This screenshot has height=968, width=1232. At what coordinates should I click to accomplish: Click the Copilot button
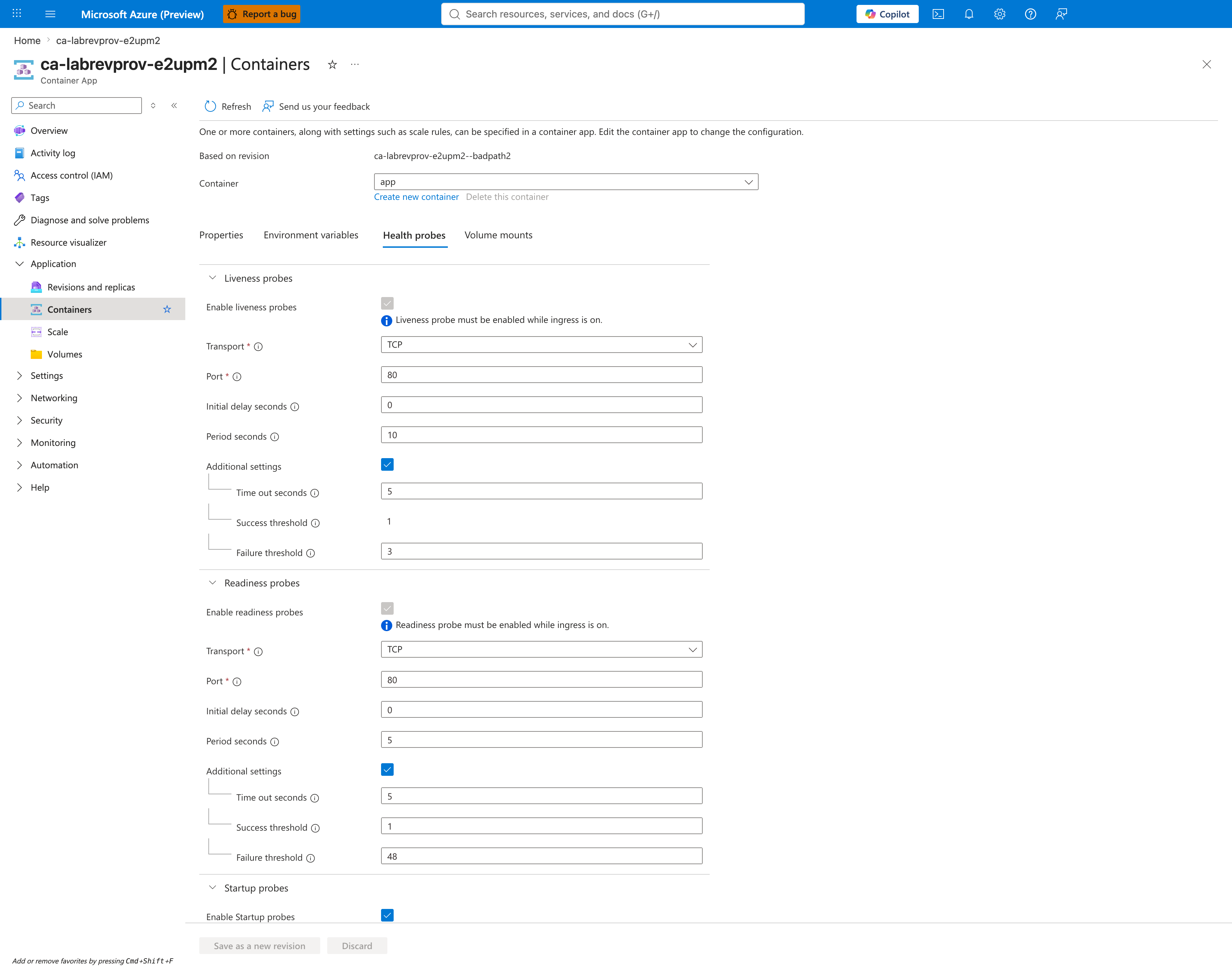pyautogui.click(x=887, y=14)
